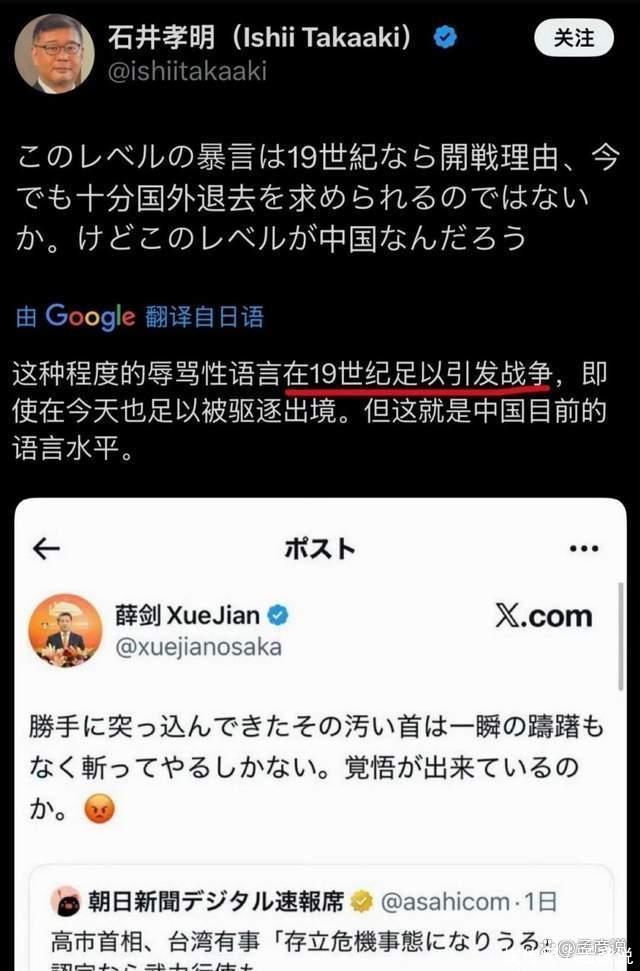Click the embedded post scrollbar

621,637
